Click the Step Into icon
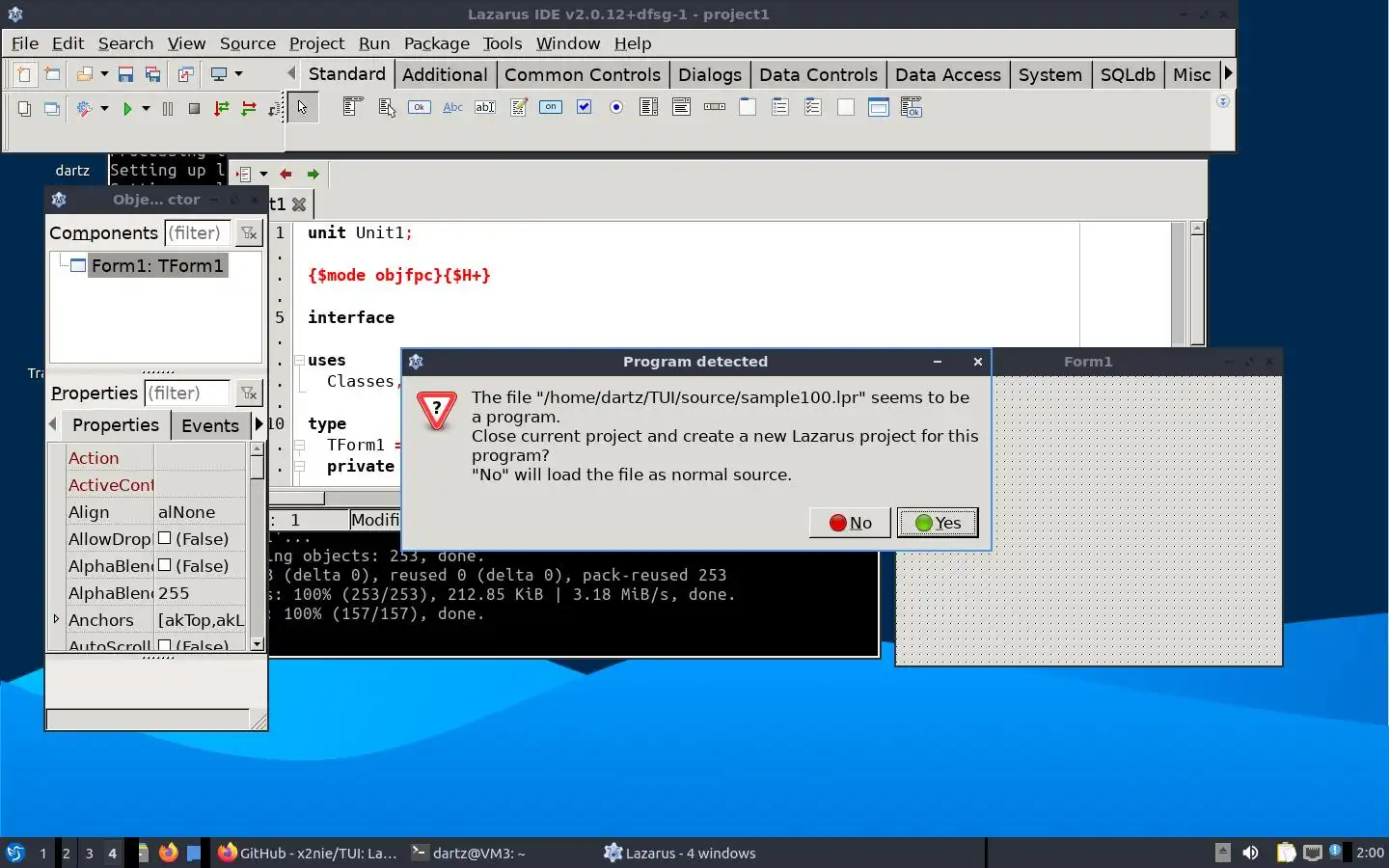1389x868 pixels. pyautogui.click(x=222, y=109)
